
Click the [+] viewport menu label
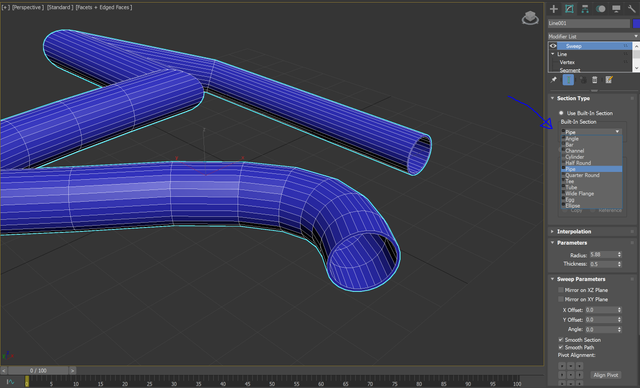point(6,7)
